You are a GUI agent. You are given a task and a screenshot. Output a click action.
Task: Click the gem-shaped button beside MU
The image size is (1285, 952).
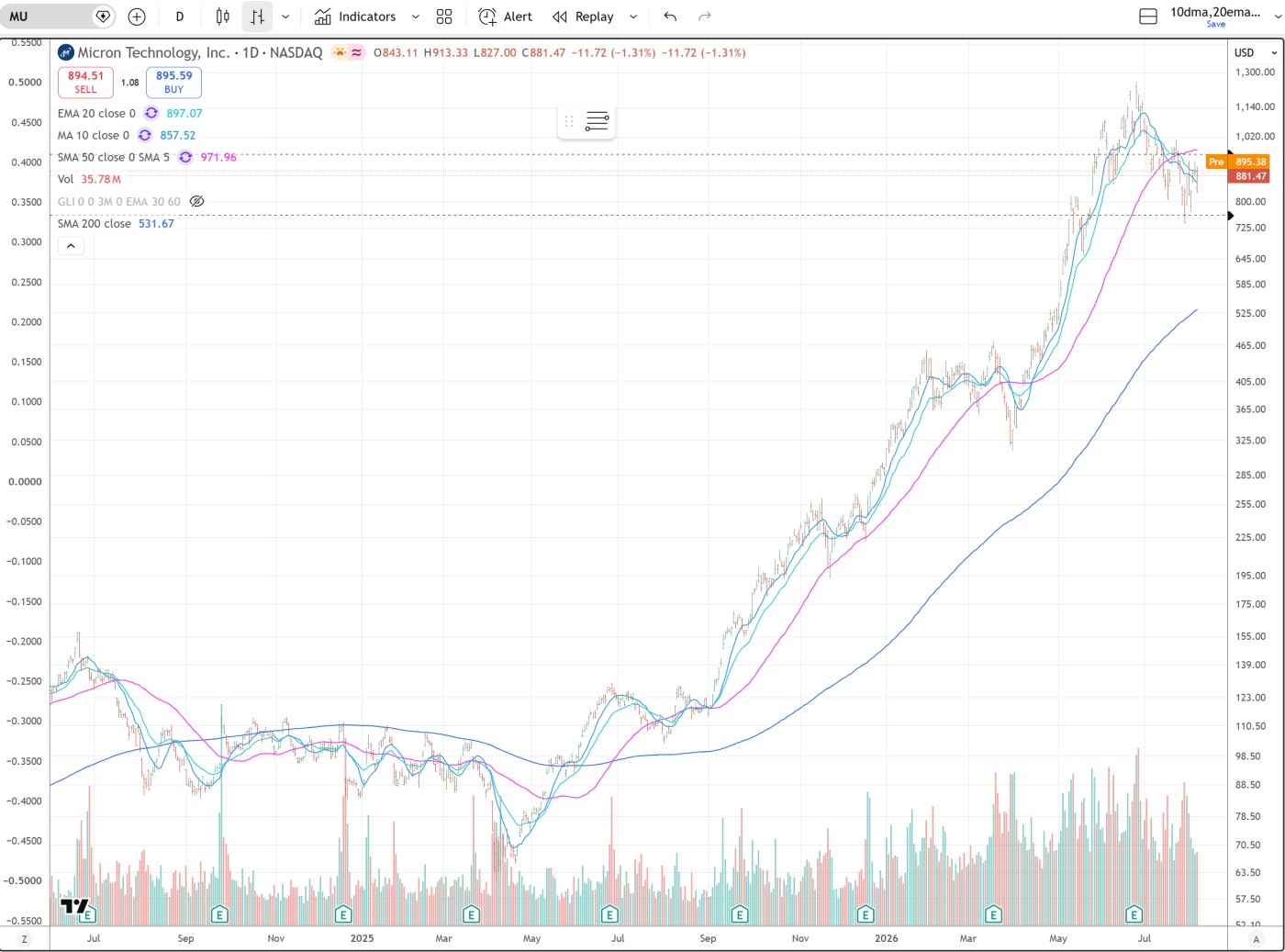coord(104,17)
